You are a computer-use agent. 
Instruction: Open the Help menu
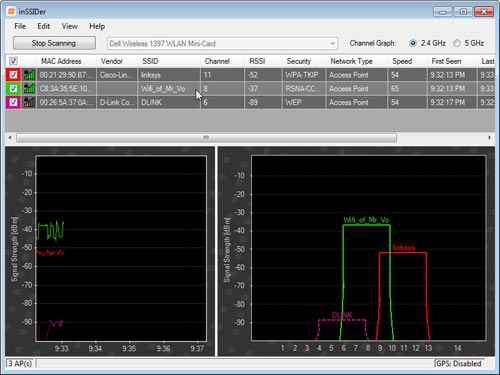[97, 26]
